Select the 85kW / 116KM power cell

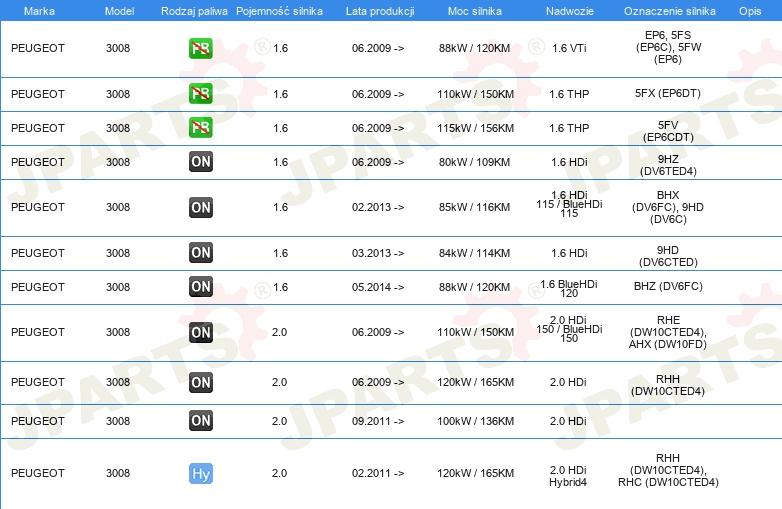pos(474,207)
